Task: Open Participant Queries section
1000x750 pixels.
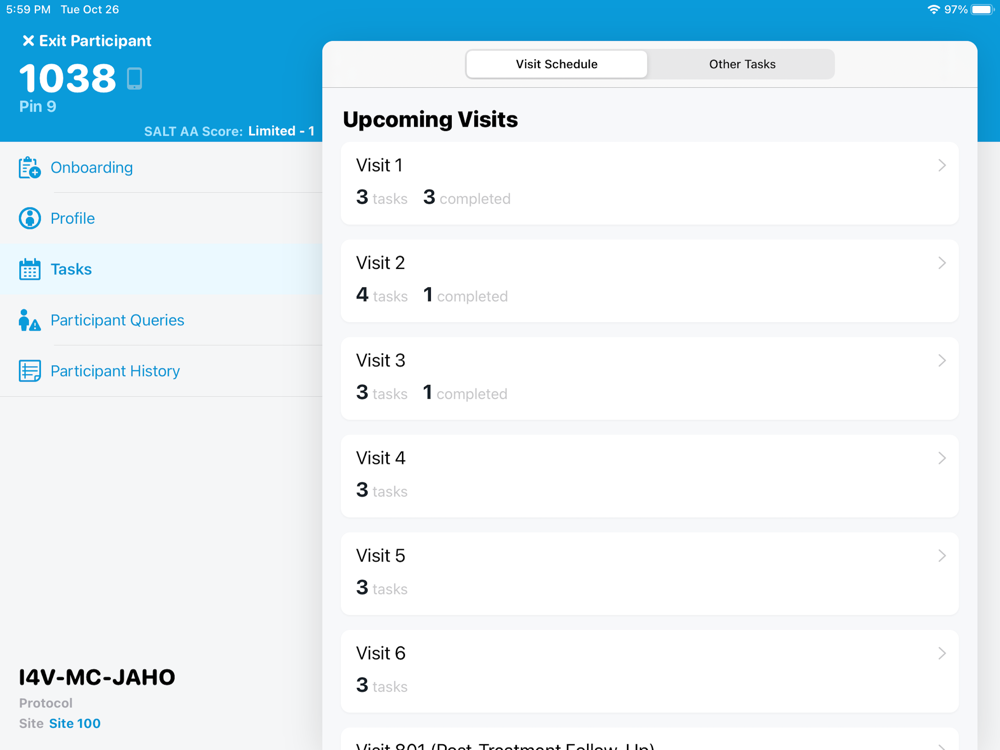Action: [x=161, y=320]
